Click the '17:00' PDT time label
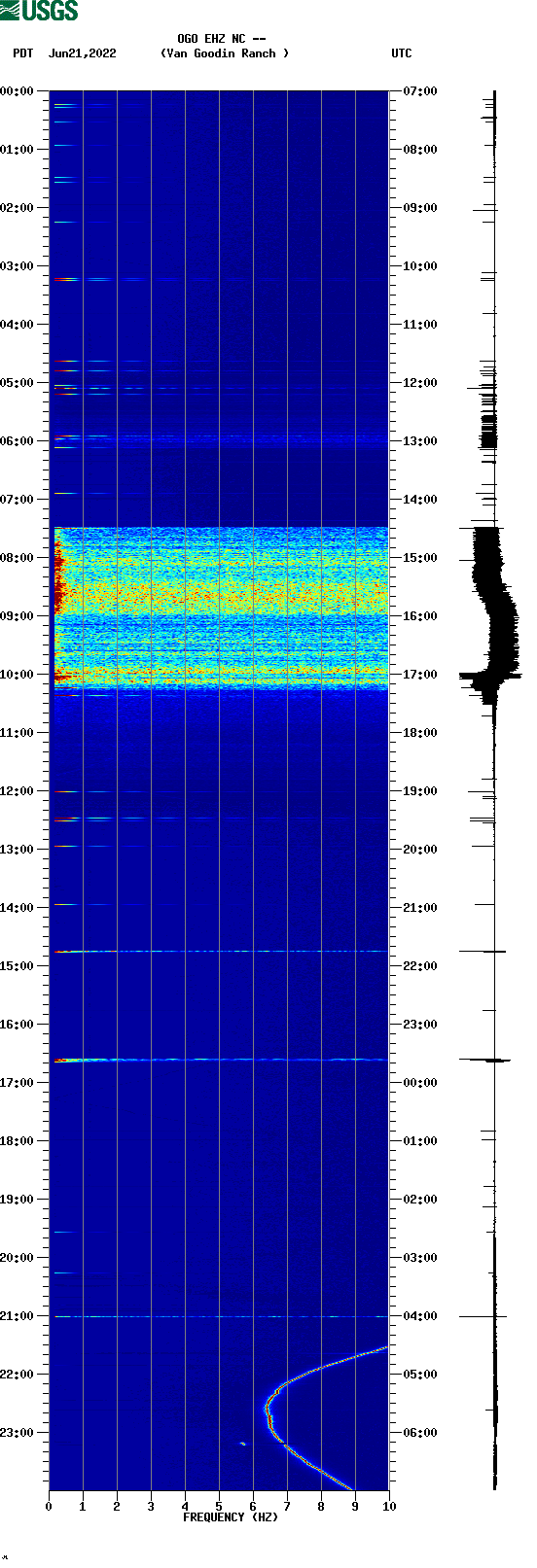Viewport: 537px width, 1568px height. click(x=18, y=1083)
